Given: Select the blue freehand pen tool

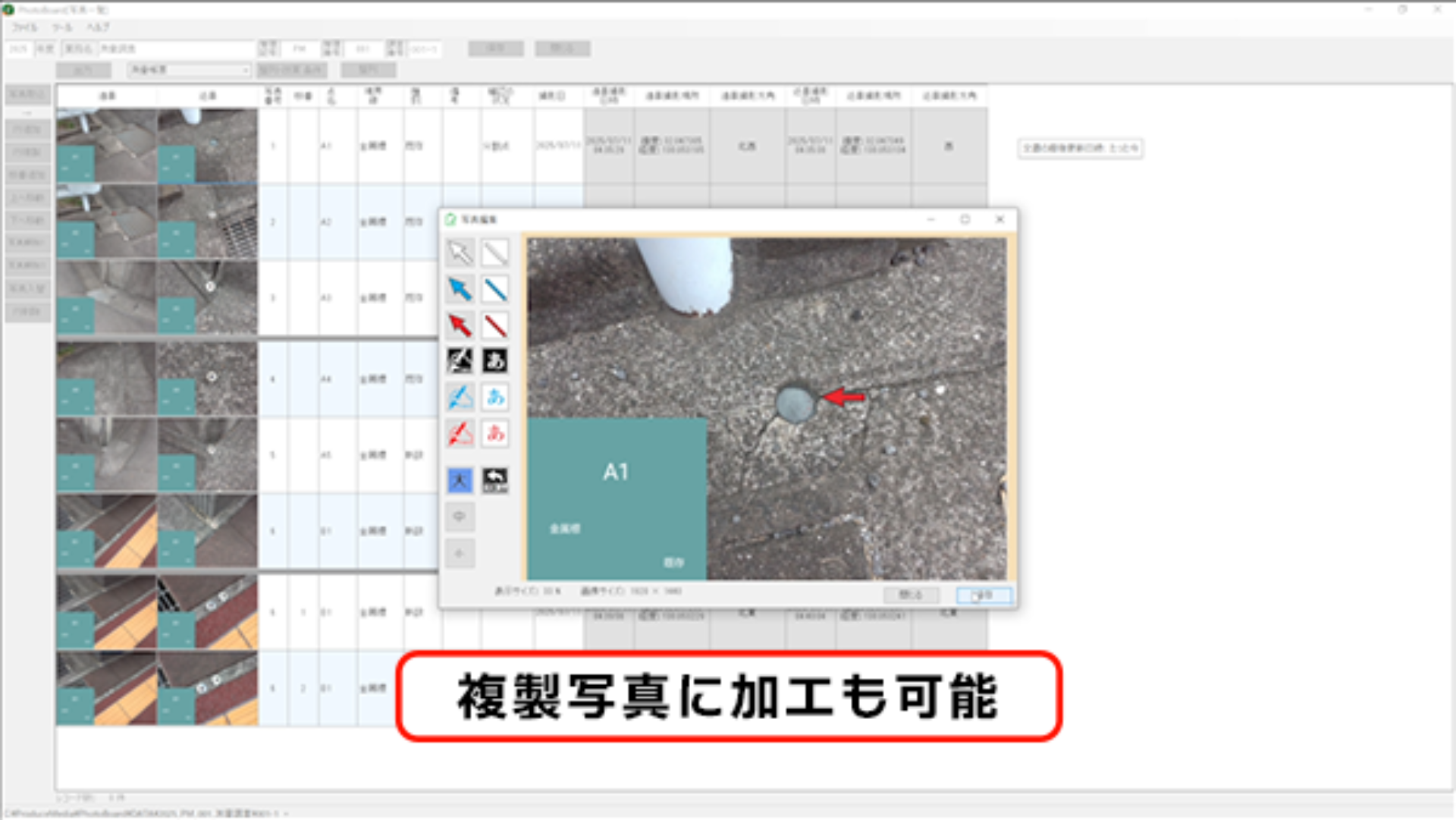Looking at the screenshot, I should (x=460, y=397).
